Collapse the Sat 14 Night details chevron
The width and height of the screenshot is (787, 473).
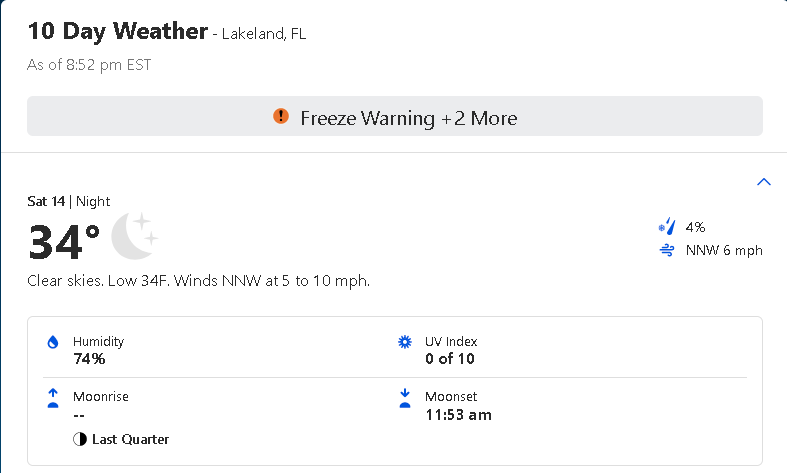coord(764,182)
